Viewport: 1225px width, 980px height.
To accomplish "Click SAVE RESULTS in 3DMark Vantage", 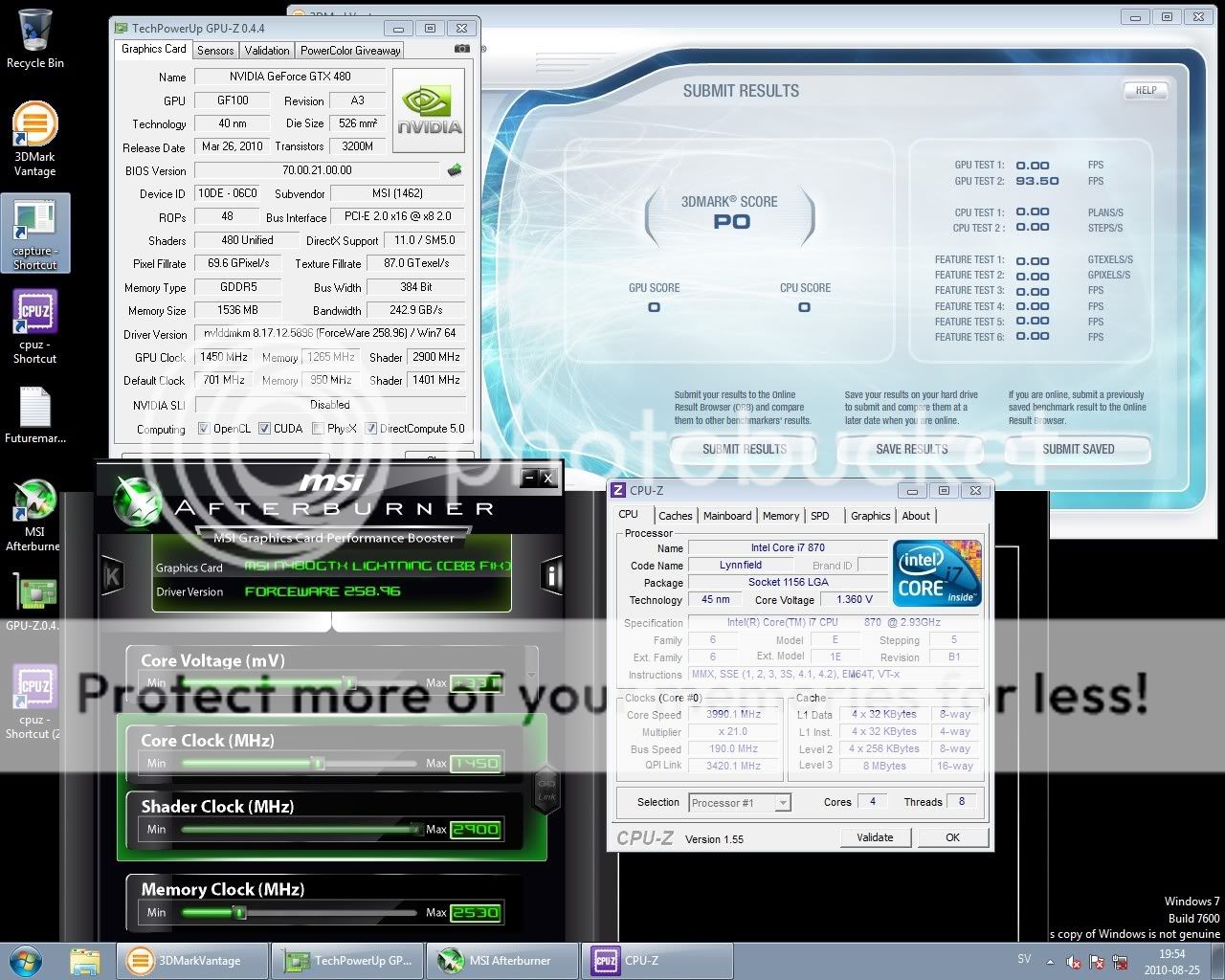I will 912,449.
